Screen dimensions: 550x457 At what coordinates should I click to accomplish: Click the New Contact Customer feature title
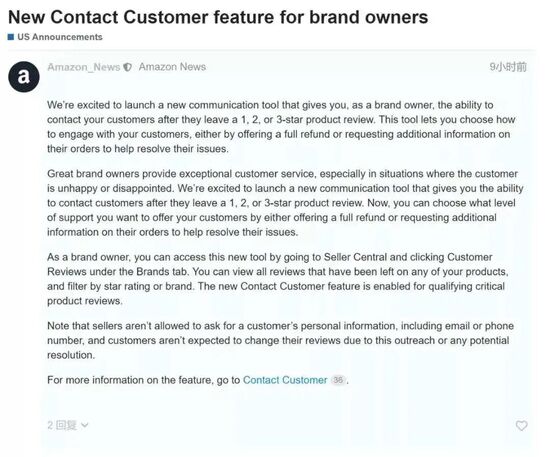tap(218, 17)
